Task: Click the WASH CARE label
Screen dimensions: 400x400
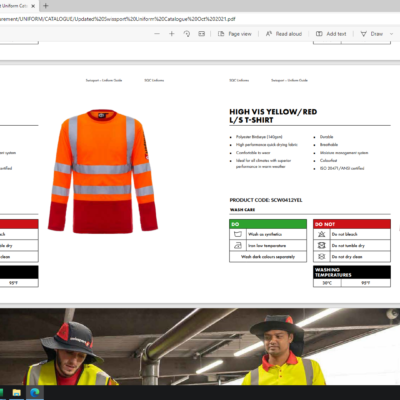Action: click(x=242, y=210)
